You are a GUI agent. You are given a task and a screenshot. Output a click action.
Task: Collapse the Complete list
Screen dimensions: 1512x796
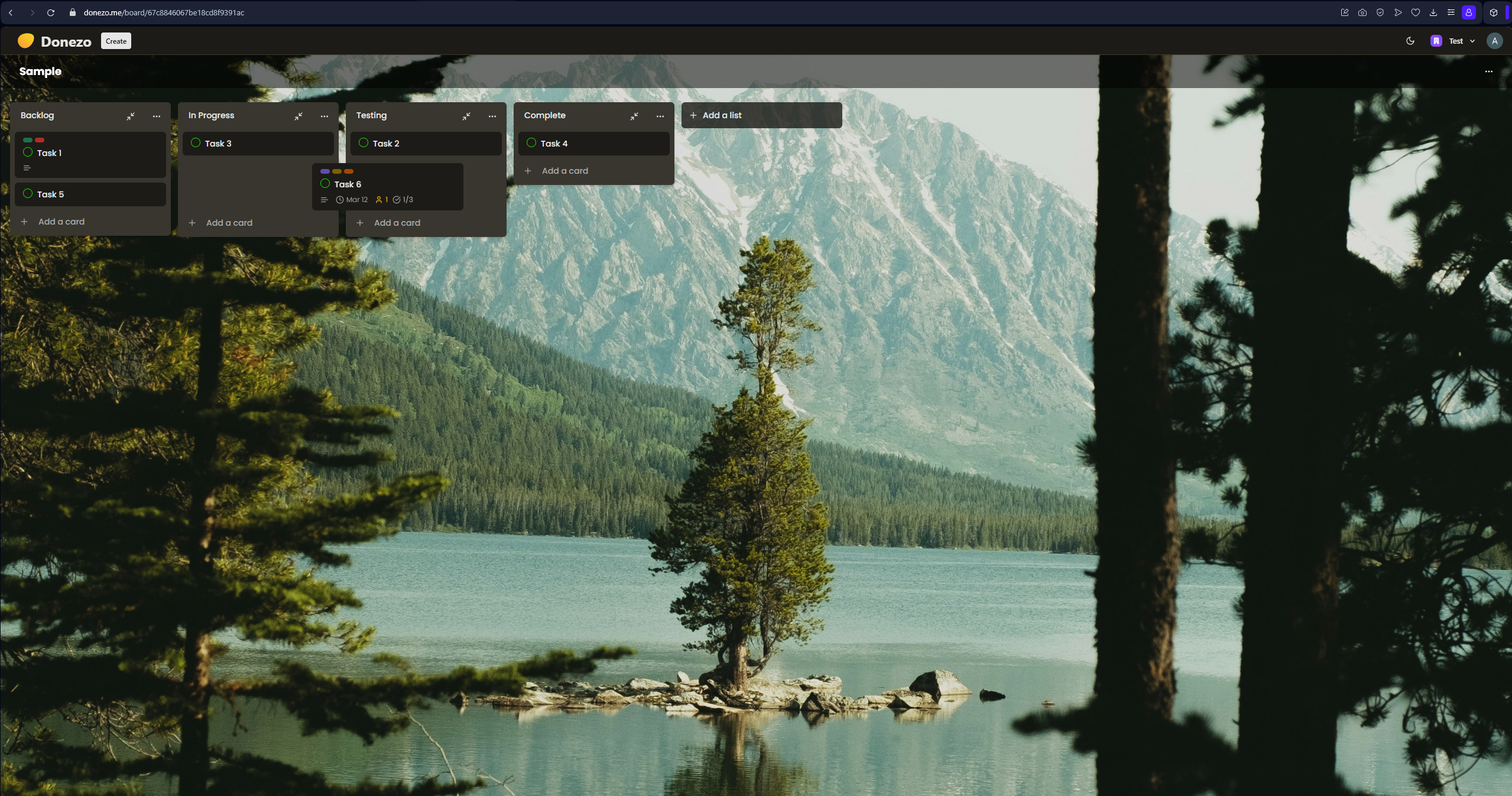[634, 116]
